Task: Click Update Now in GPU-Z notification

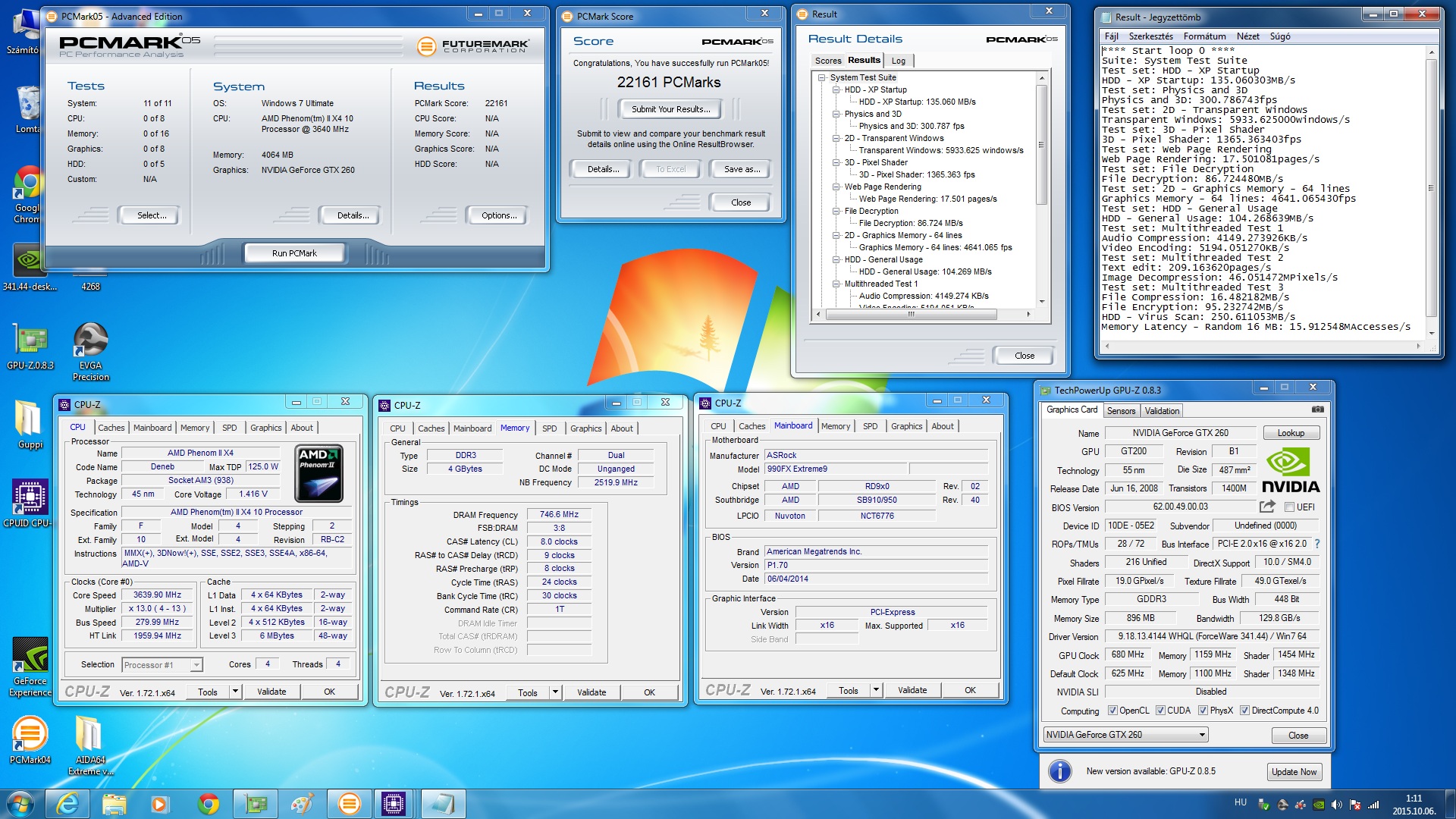Action: click(1294, 772)
